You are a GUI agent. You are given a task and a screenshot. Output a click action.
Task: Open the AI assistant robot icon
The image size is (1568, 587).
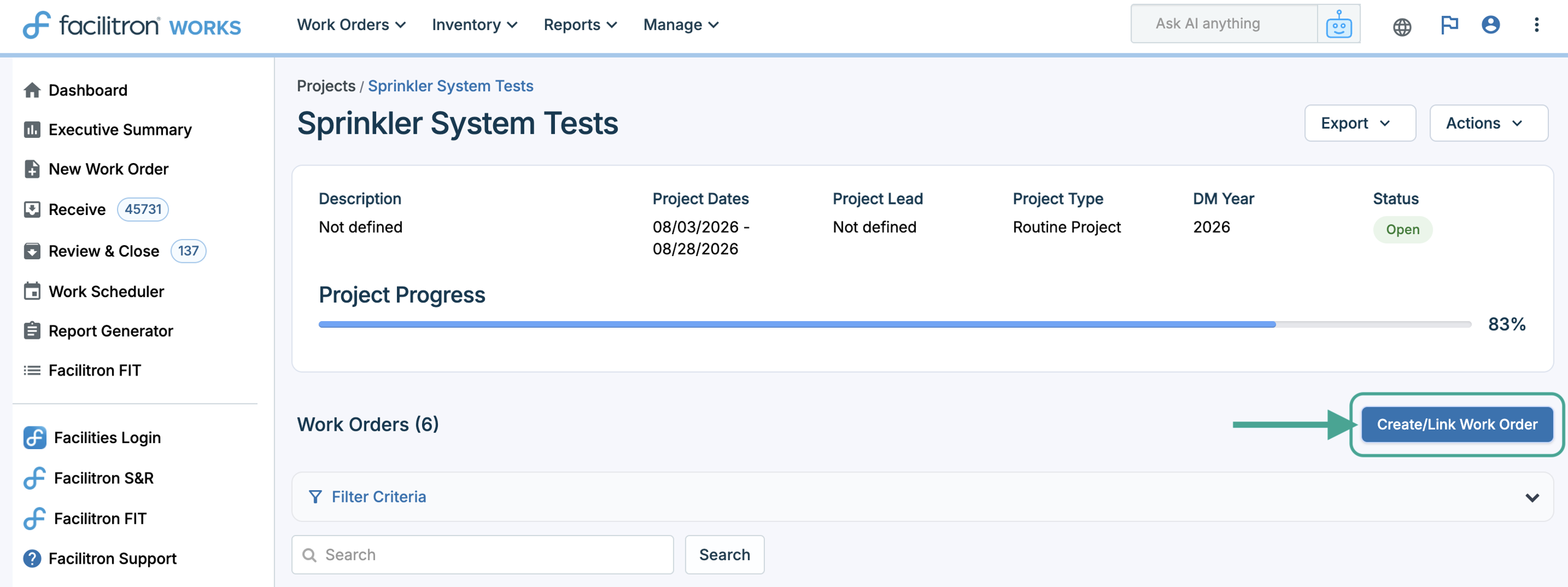coord(1338,25)
